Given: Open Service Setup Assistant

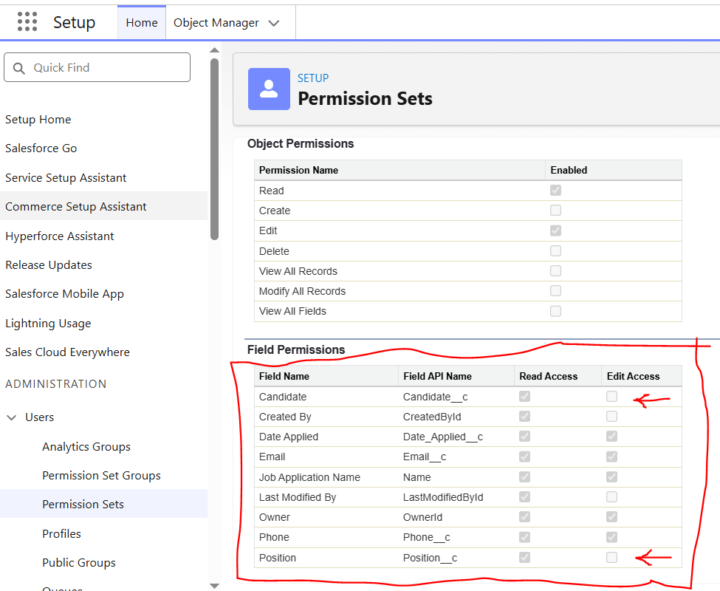Looking at the screenshot, I should click(x=66, y=178).
